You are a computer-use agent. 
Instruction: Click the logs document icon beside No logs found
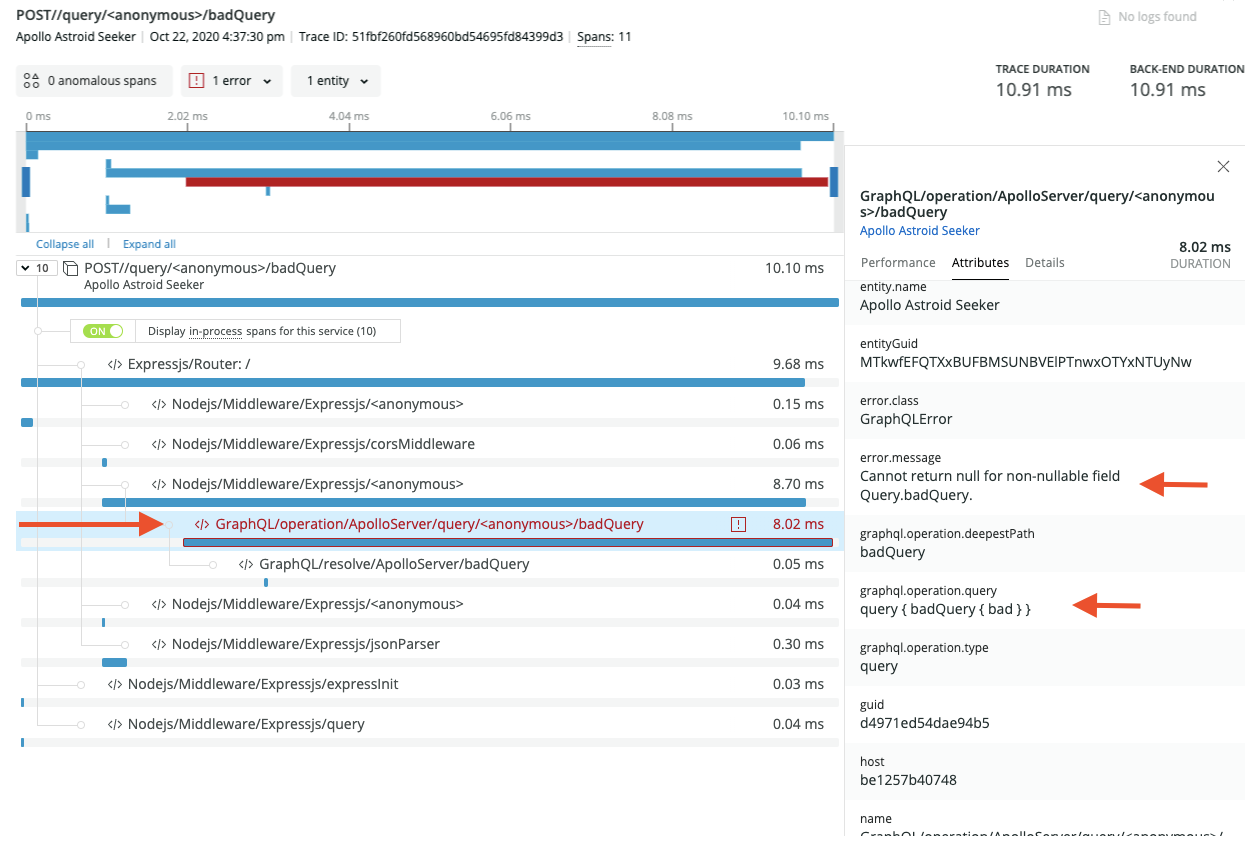pyautogui.click(x=1104, y=17)
